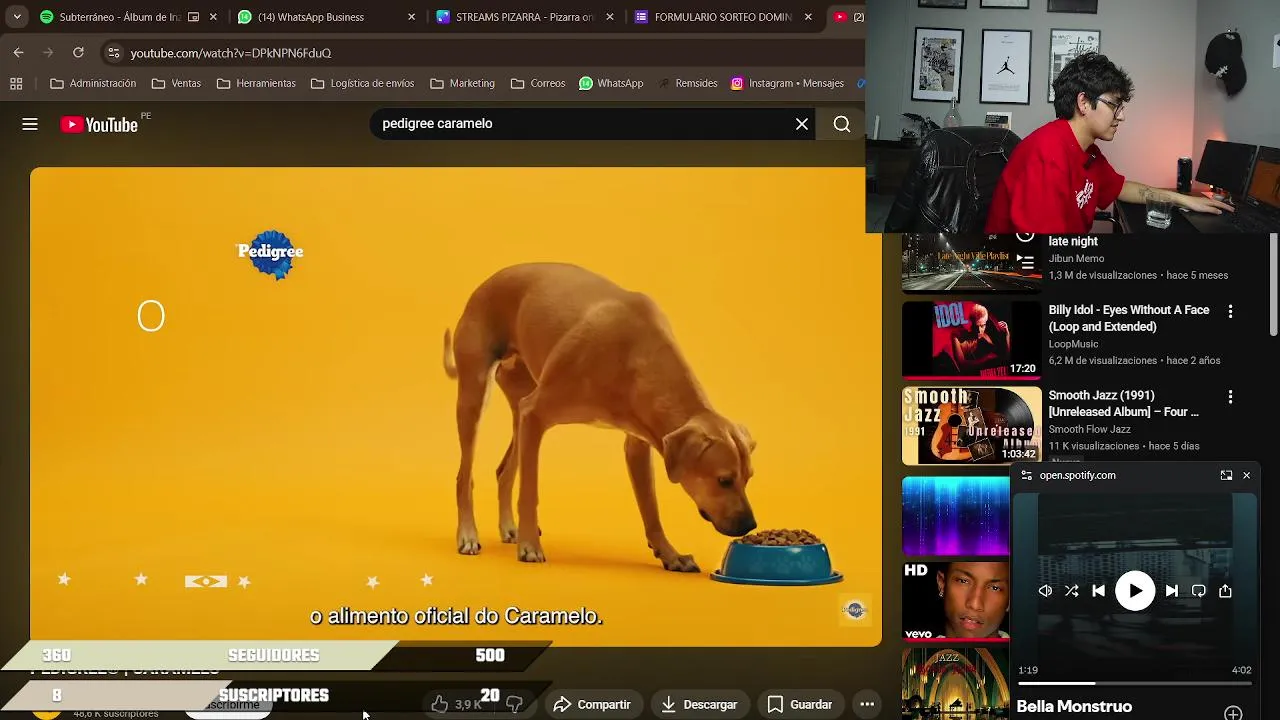Reload the page with the refresh icon
The height and width of the screenshot is (720, 1280).
click(78, 52)
